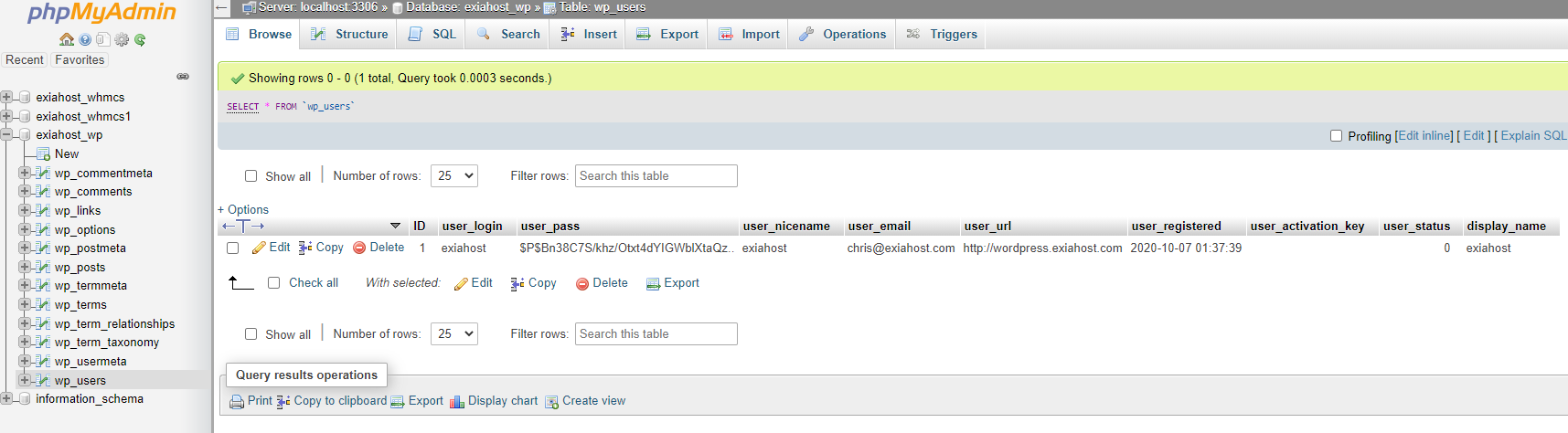Click the wp_users table icon in tree

42,380
